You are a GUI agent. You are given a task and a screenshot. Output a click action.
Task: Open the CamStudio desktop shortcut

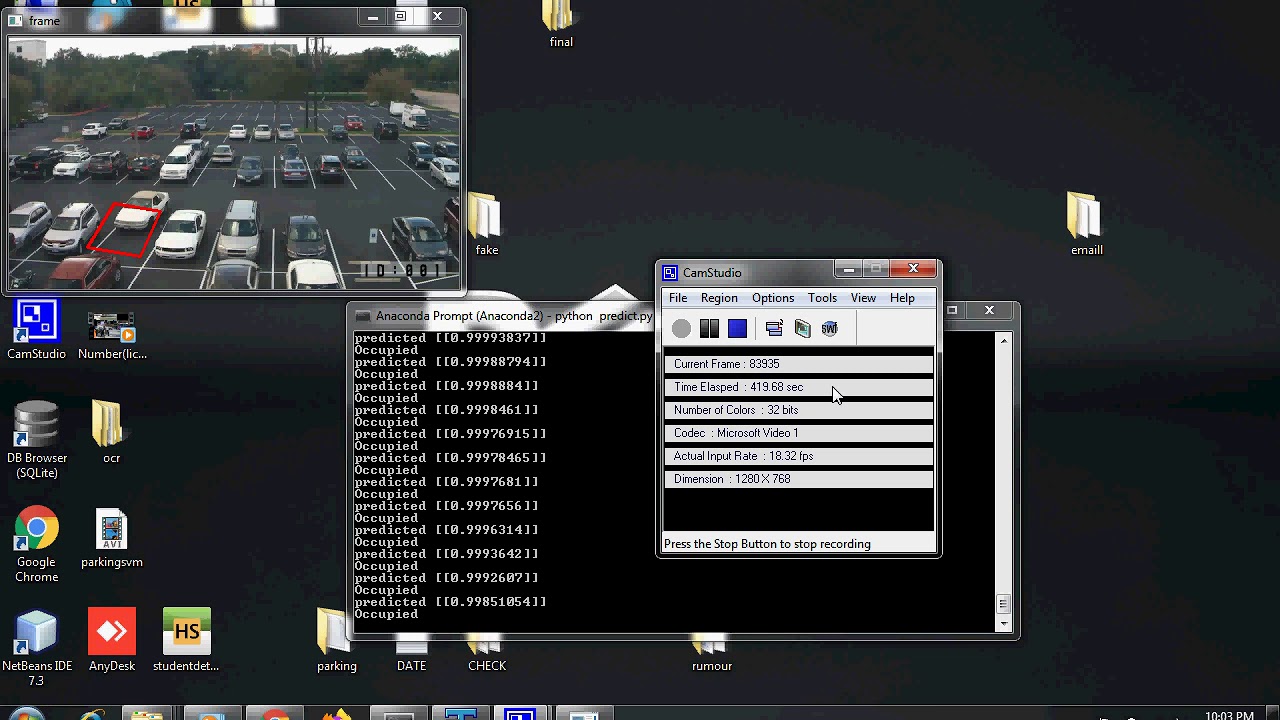pyautogui.click(x=36, y=330)
